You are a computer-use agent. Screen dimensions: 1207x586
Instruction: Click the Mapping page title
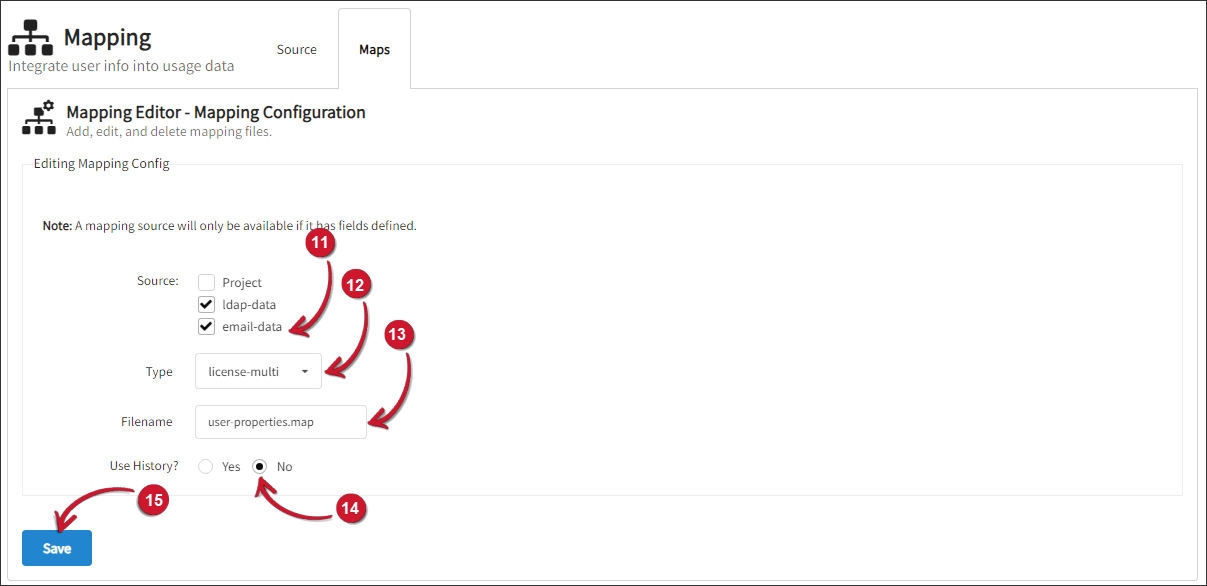(x=108, y=38)
